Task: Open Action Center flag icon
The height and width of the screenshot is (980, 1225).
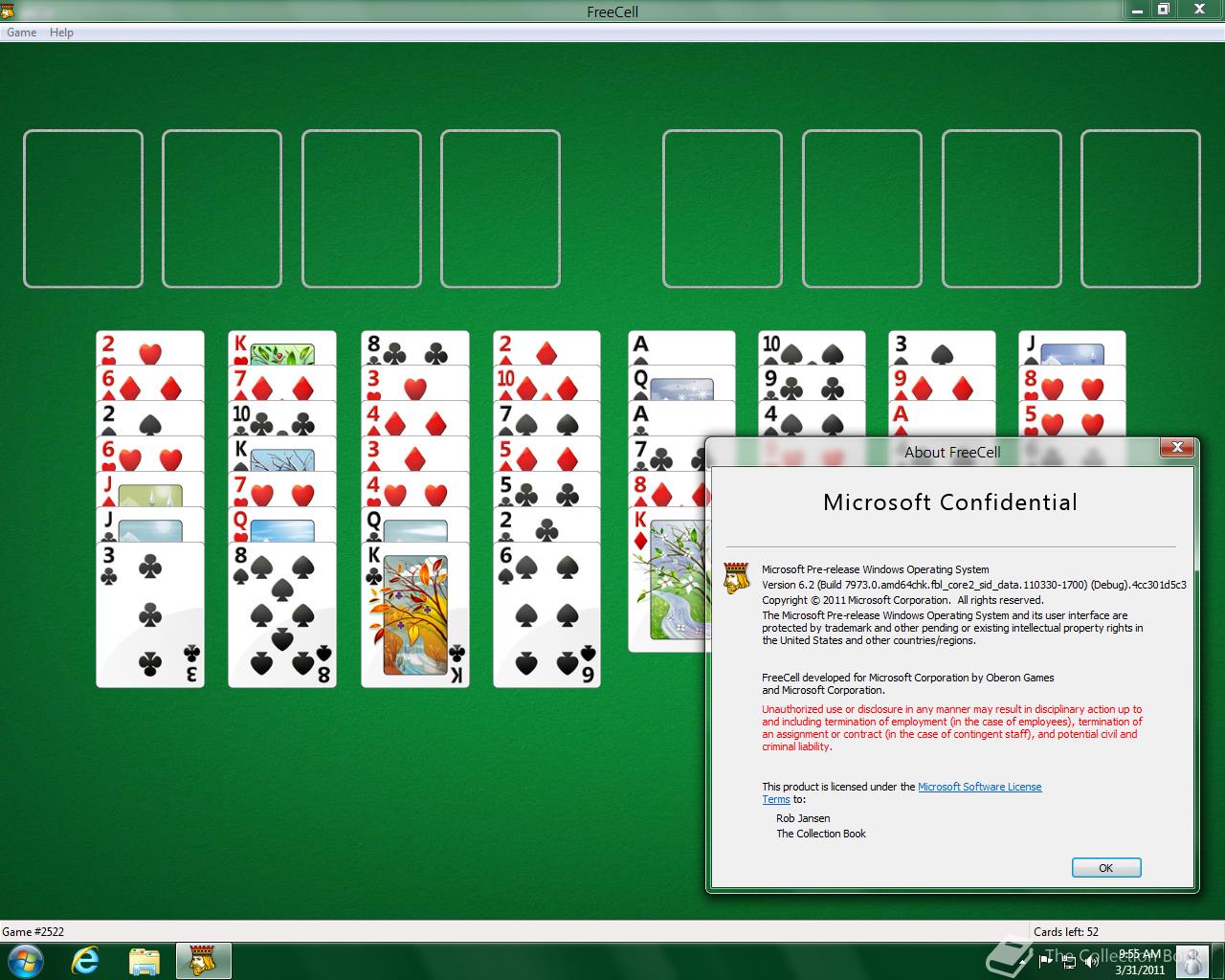Action: coord(1044,961)
